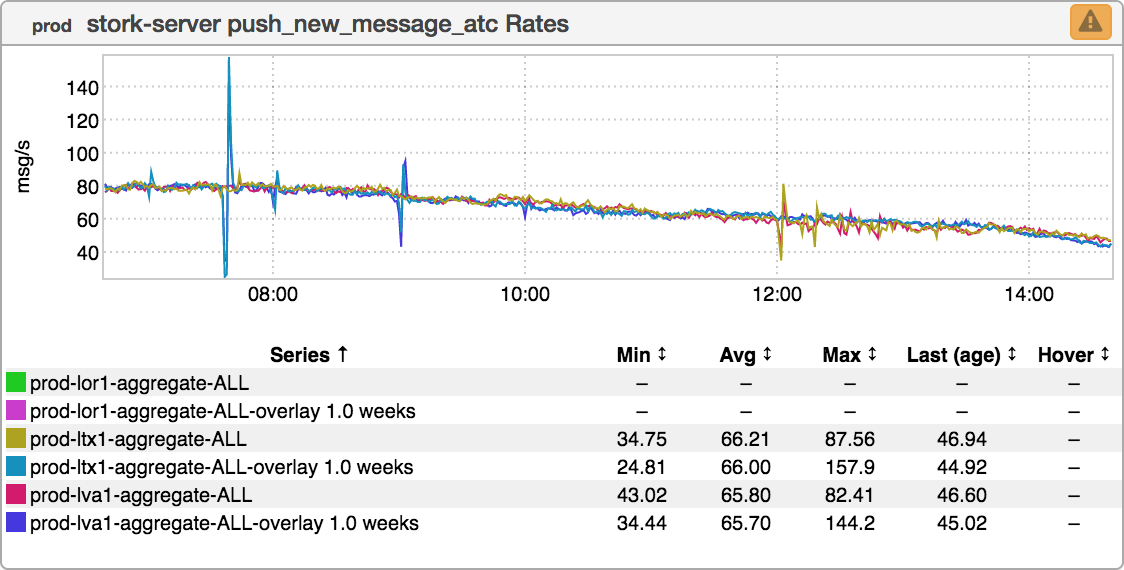Viewport: 1124px width, 570px height.
Task: Toggle the prod-lor1-aggregate-ALL series label
Action: click(x=139, y=383)
